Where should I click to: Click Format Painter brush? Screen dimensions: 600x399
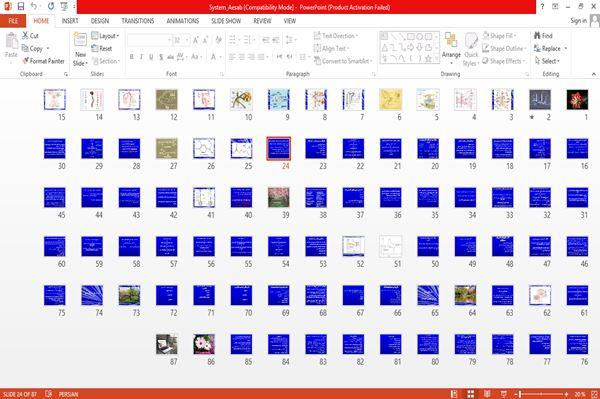click(x=43, y=61)
